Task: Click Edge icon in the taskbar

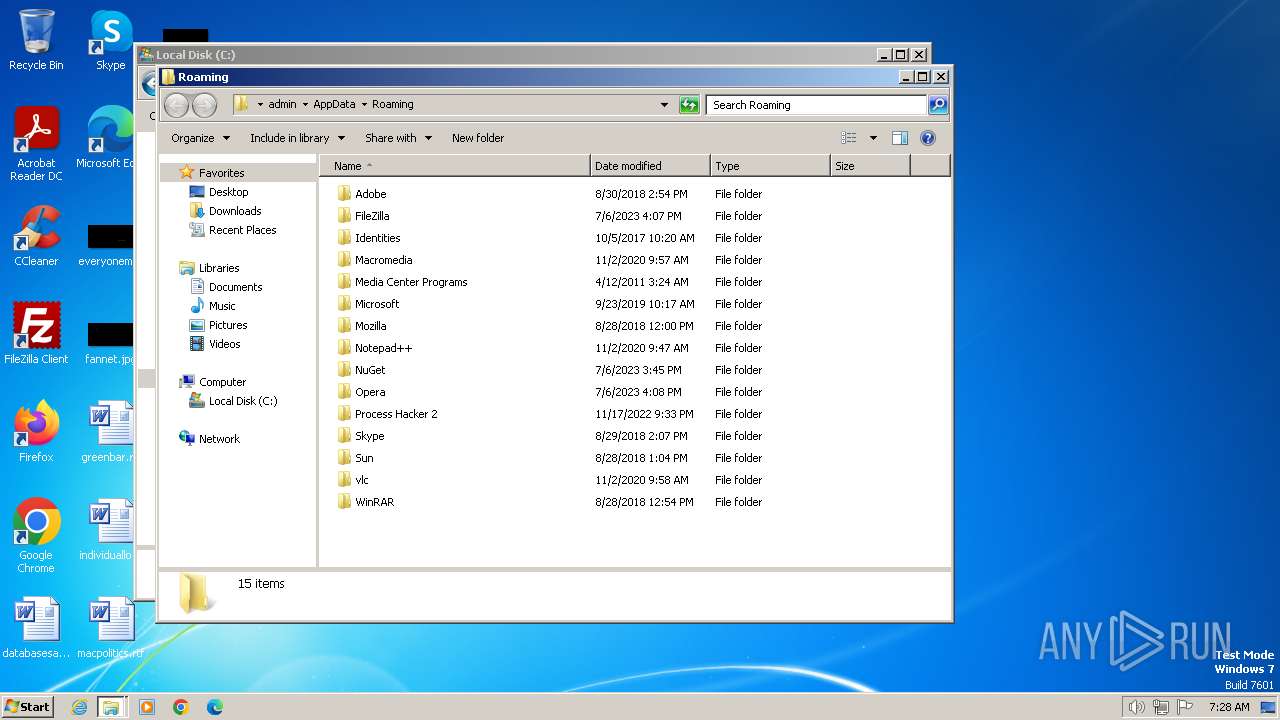Action: [215, 707]
